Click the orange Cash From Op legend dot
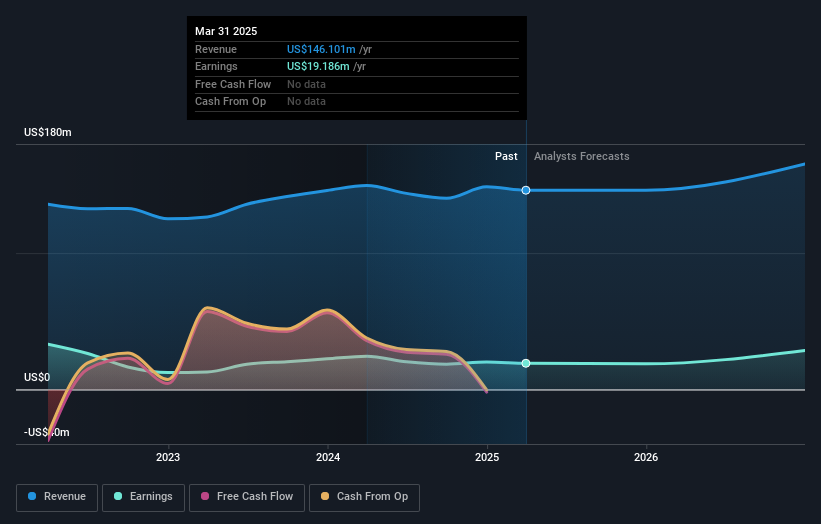The image size is (821, 524). click(325, 496)
